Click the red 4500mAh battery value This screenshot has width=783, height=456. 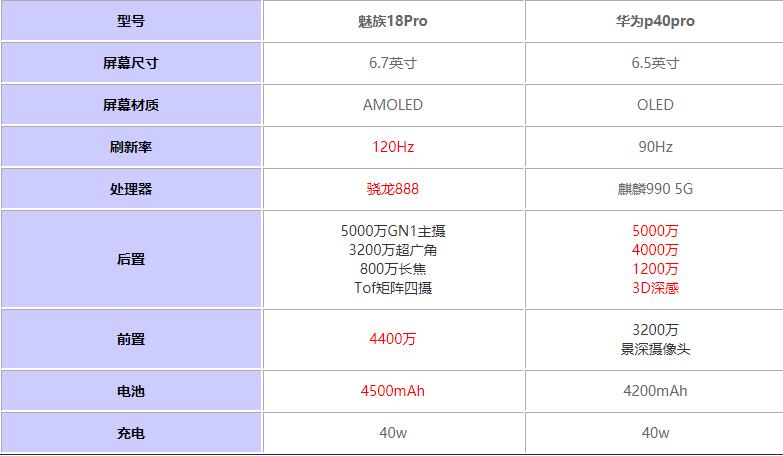coord(393,390)
